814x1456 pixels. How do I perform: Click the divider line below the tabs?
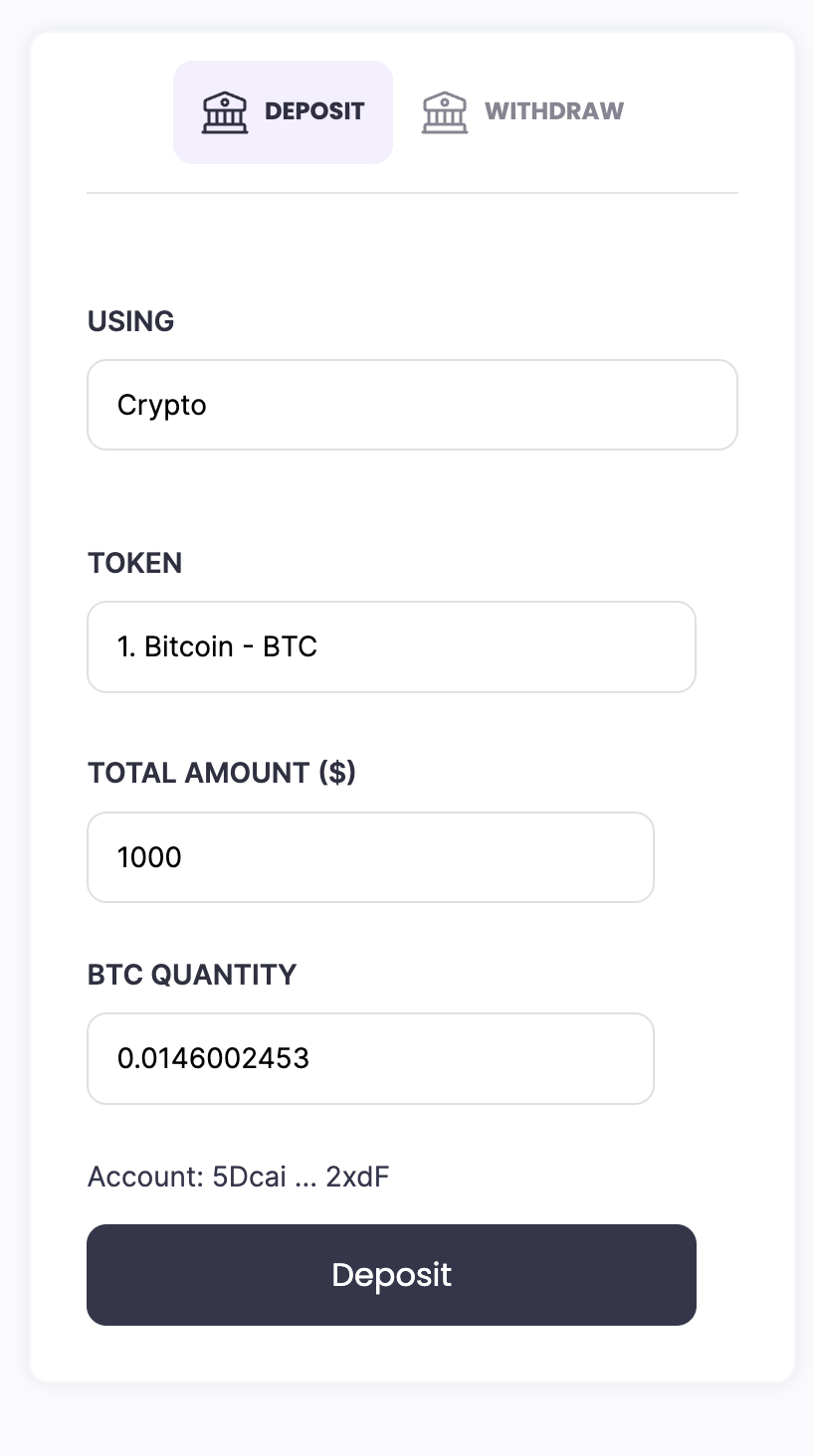click(x=412, y=193)
